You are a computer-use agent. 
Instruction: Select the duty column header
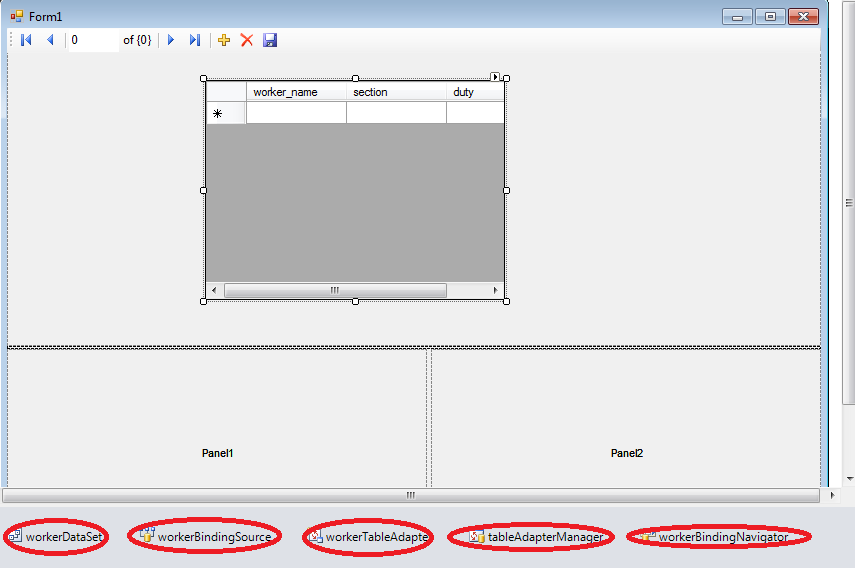point(475,92)
